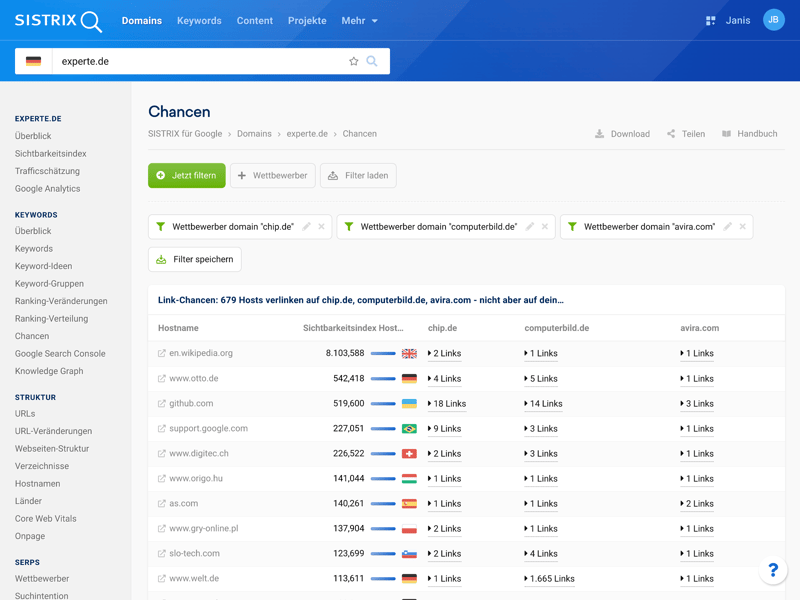The width and height of the screenshot is (800, 600).
Task: Select the country flag selector
Action: [x=34, y=61]
